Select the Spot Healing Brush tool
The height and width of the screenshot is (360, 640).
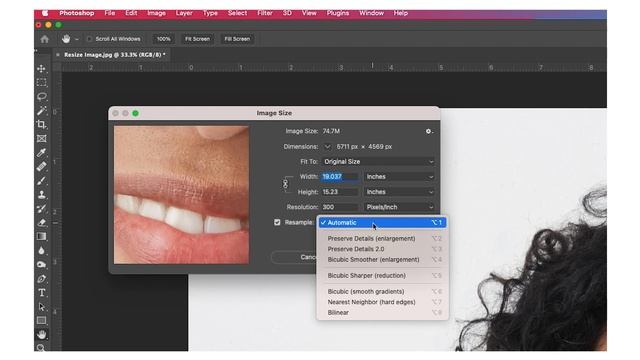click(x=42, y=167)
